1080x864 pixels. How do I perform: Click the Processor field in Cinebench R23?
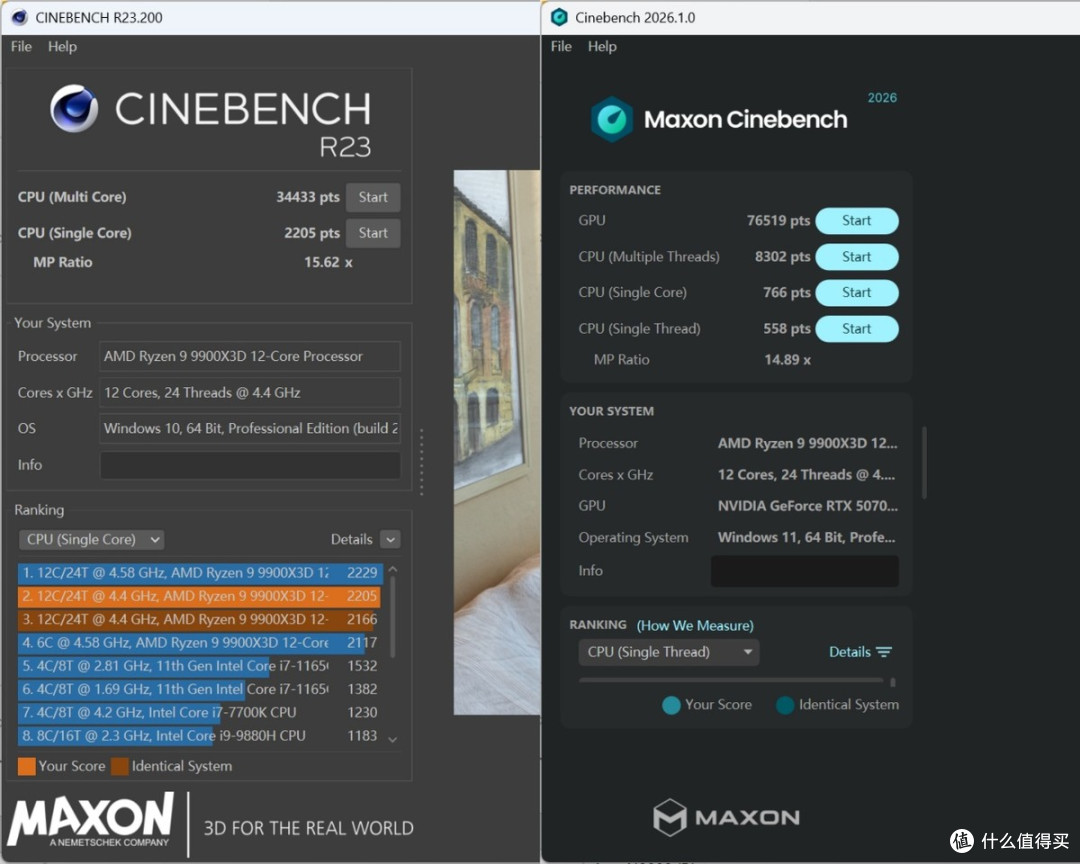pyautogui.click(x=250, y=356)
